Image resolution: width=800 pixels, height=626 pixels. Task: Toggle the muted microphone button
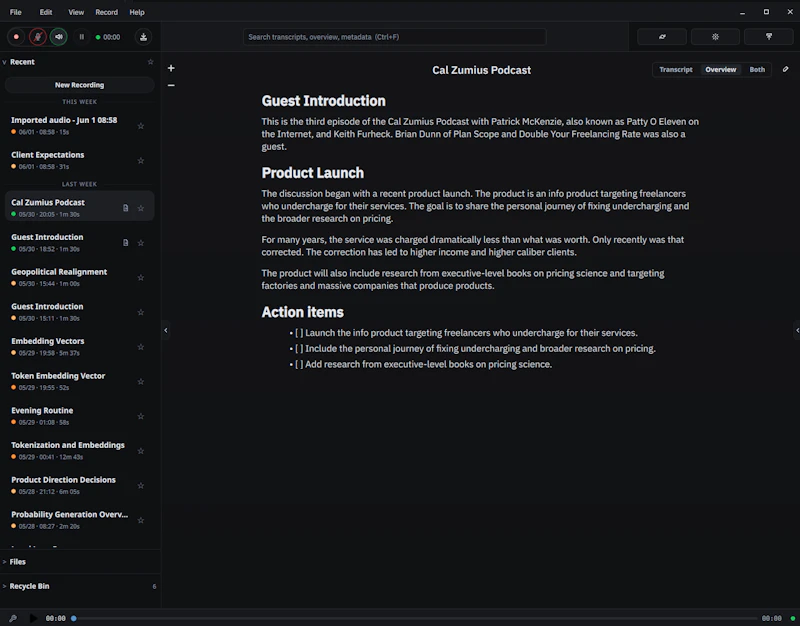point(38,37)
